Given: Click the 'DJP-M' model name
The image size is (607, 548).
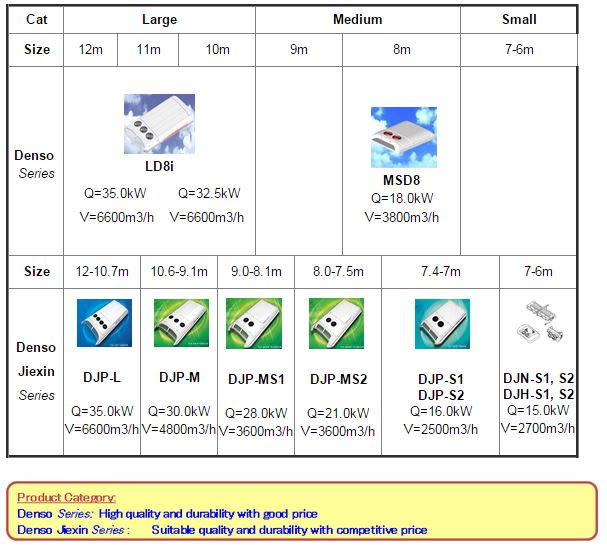Looking at the screenshot, I should (179, 377).
